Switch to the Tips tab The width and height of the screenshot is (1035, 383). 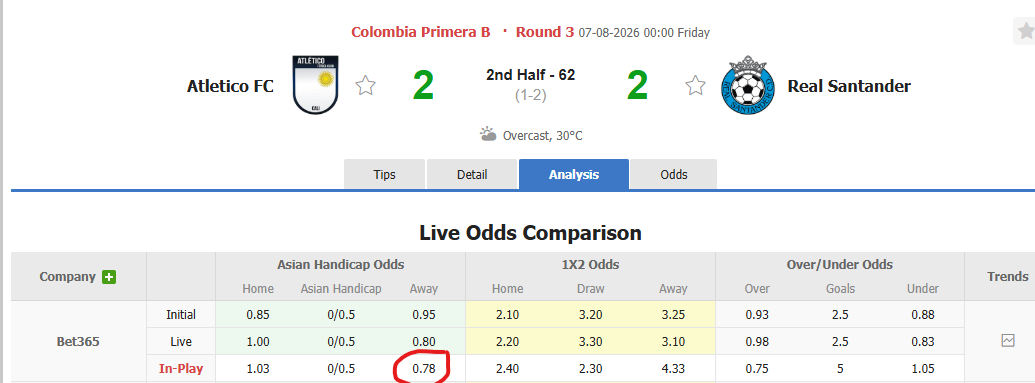pyautogui.click(x=385, y=174)
